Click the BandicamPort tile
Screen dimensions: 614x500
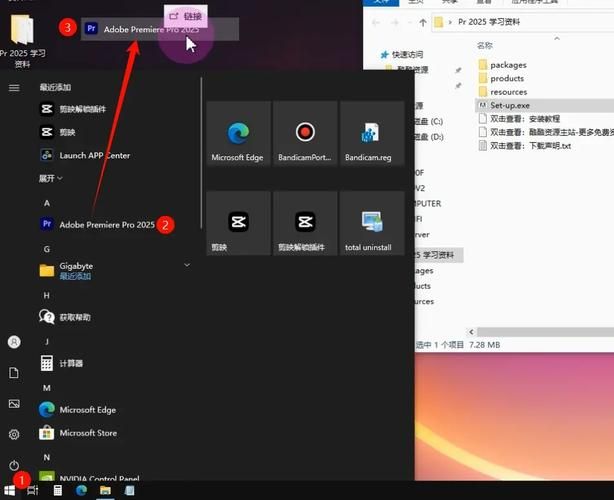click(305, 134)
